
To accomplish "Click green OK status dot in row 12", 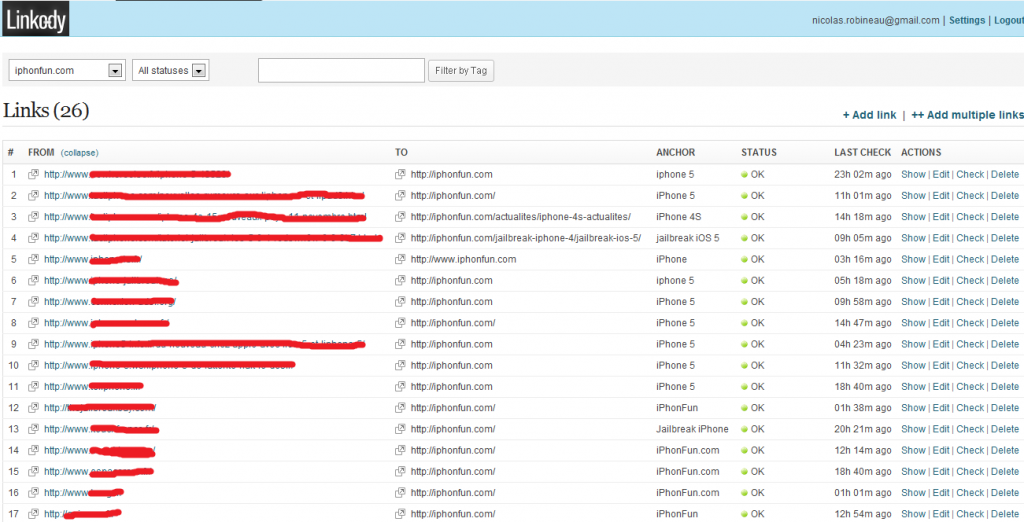I will click(x=744, y=408).
